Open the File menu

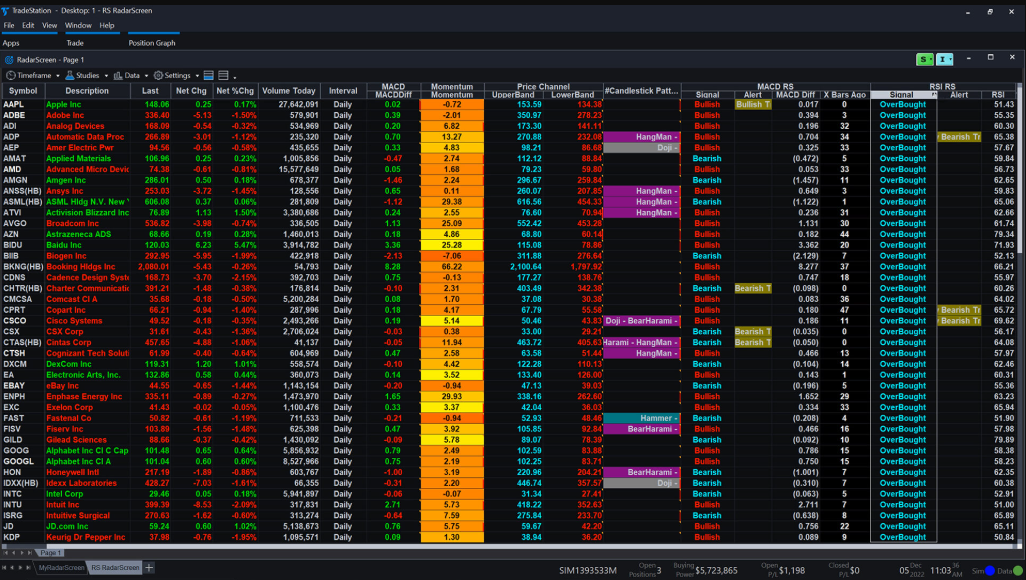click(9, 25)
